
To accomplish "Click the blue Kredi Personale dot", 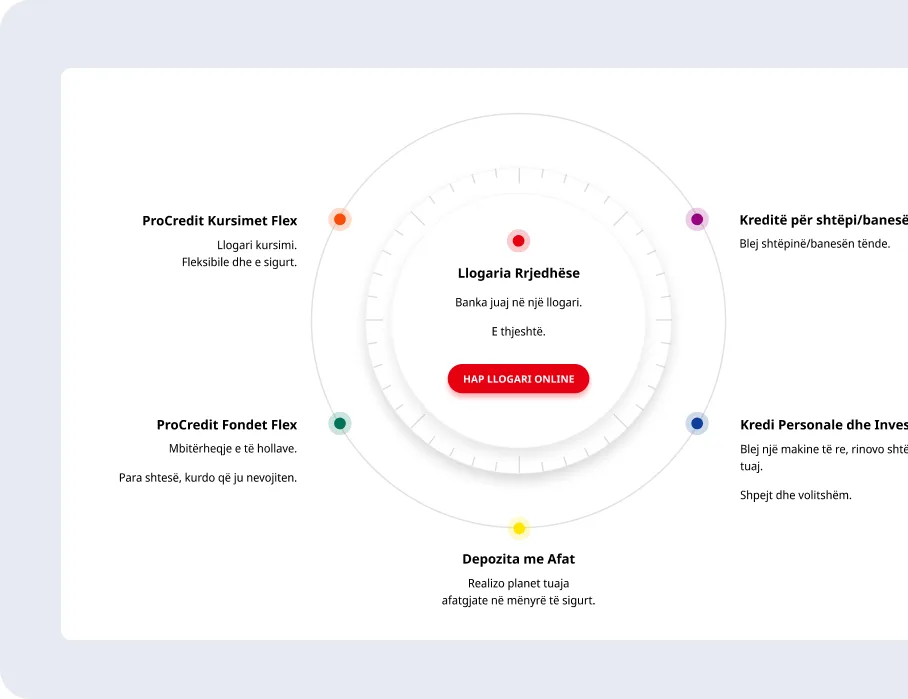I will pyautogui.click(x=697, y=423).
